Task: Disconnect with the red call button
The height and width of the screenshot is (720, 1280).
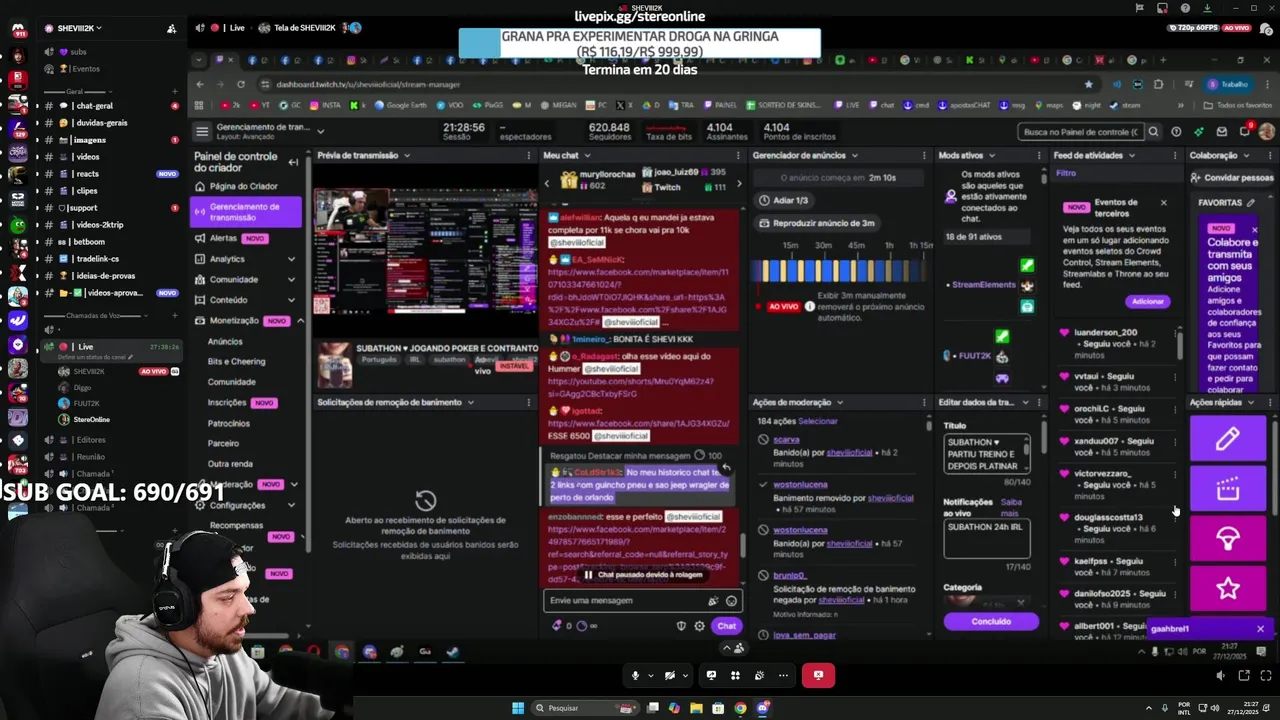Action: [818, 675]
